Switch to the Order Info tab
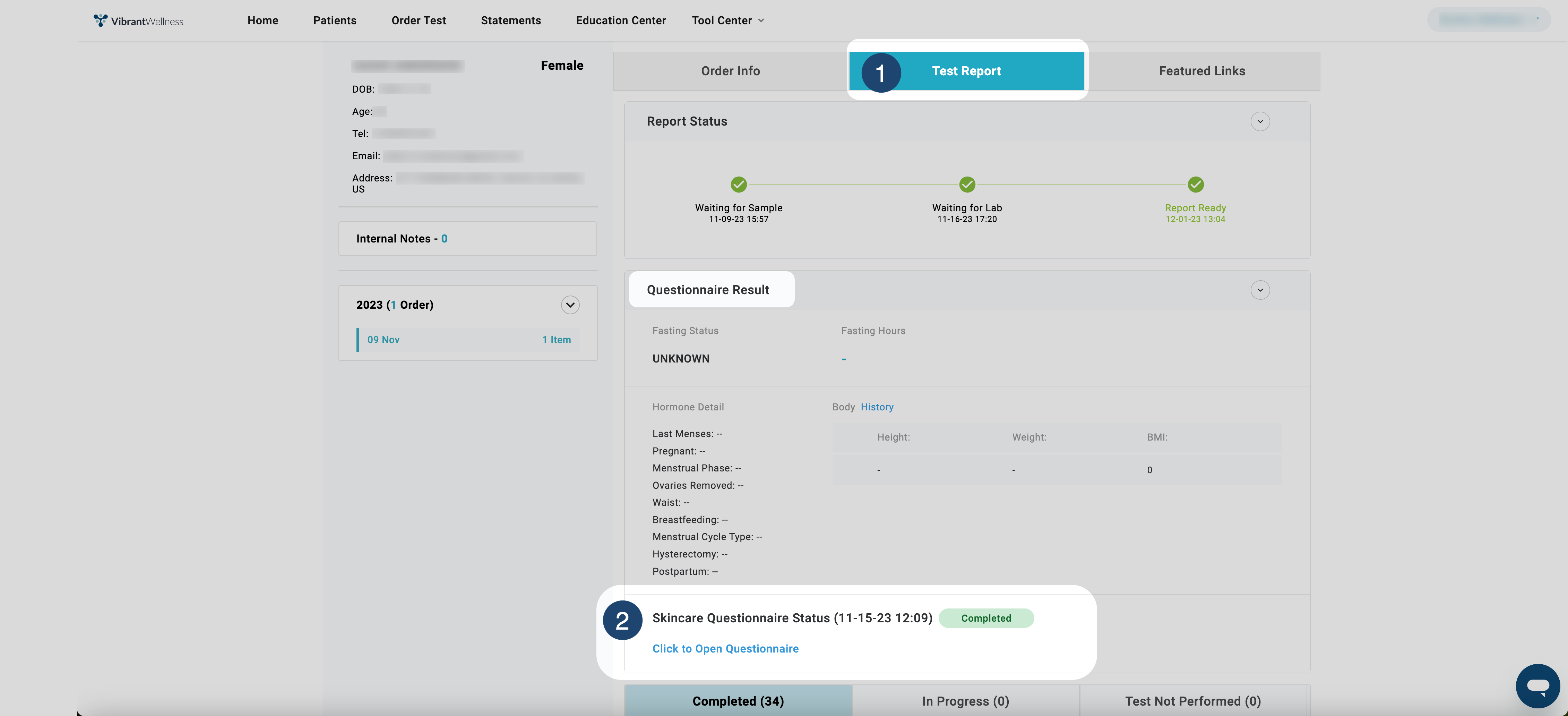This screenshot has height=716, width=1568. tap(730, 71)
